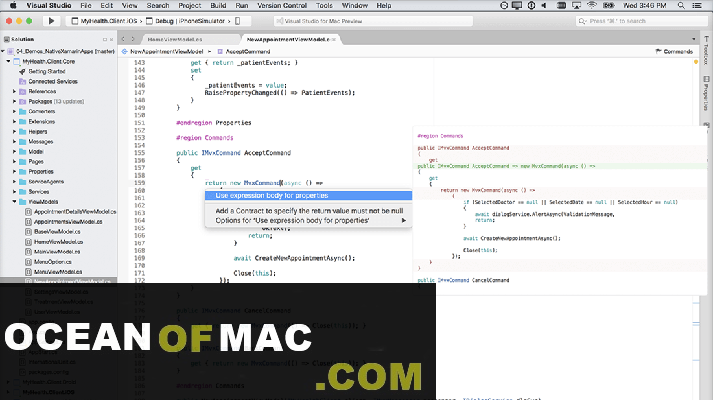Open the File menu
This screenshot has width=713, height=400.
(85, 5)
